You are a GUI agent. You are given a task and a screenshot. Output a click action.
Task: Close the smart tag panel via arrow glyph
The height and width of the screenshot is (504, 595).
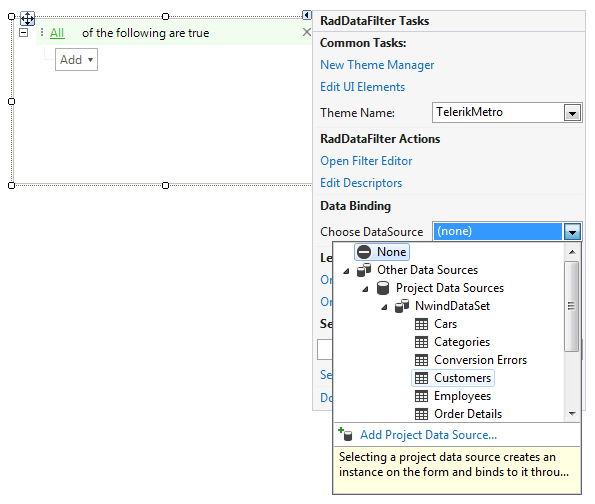pos(307,15)
